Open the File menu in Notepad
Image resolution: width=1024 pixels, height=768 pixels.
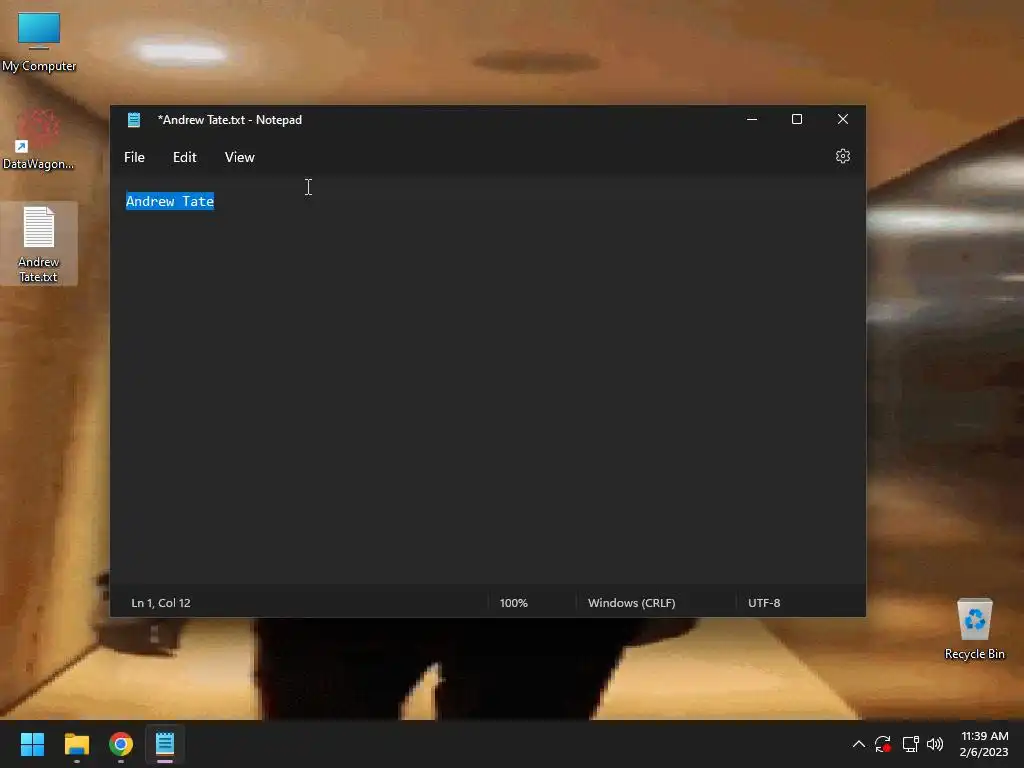tap(135, 157)
